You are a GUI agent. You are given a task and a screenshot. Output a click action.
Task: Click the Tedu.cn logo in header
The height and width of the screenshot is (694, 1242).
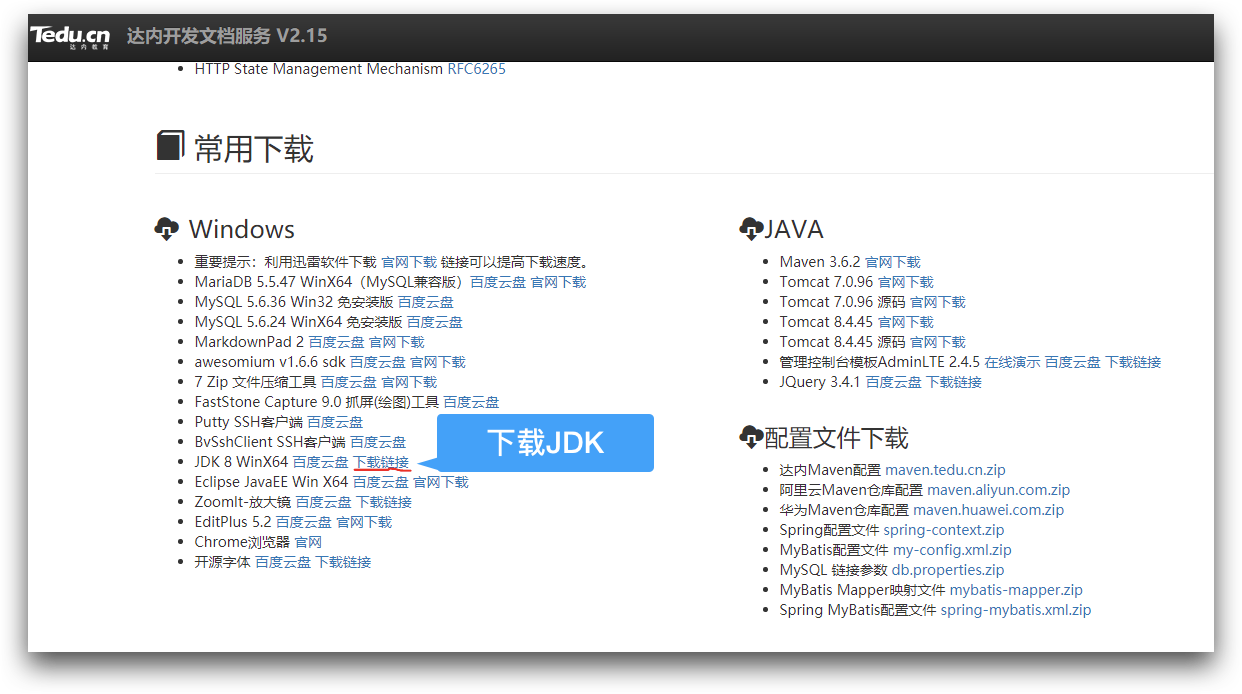(x=69, y=37)
